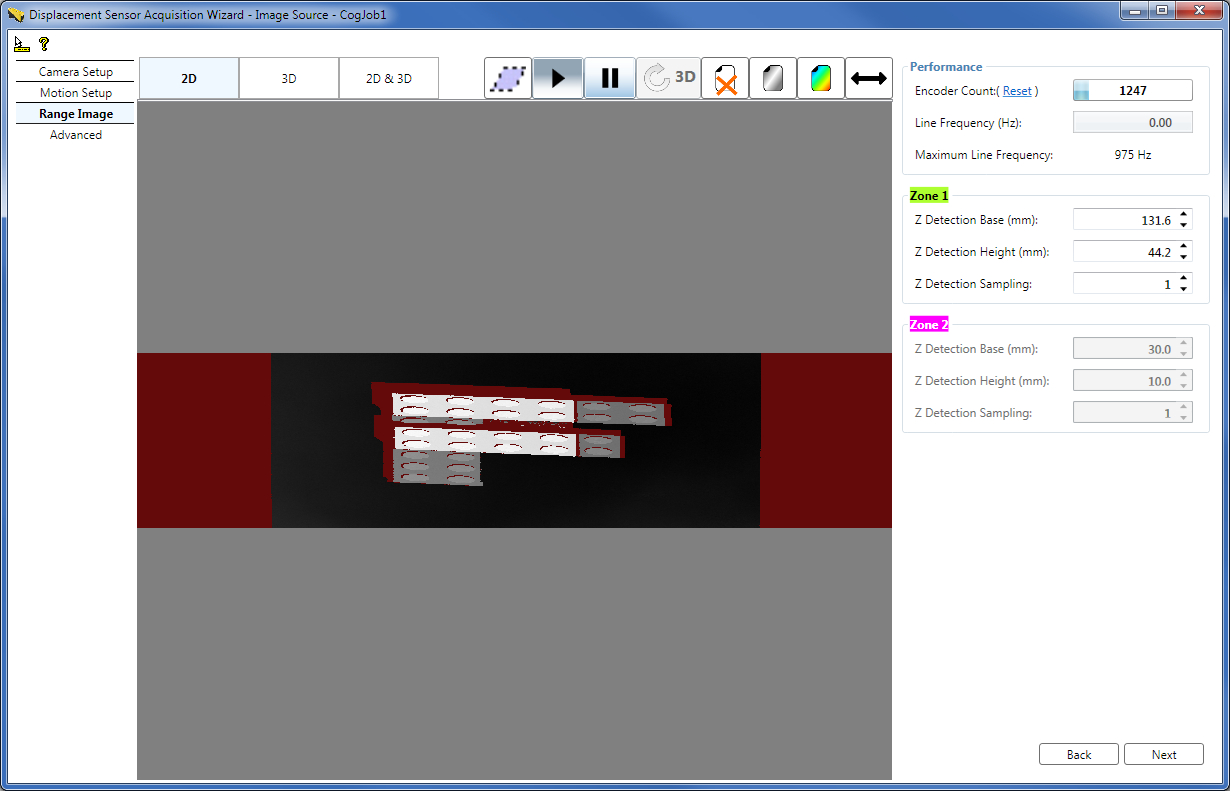Select the pointer measurement tool
The height and width of the screenshot is (791, 1230).
(21, 43)
